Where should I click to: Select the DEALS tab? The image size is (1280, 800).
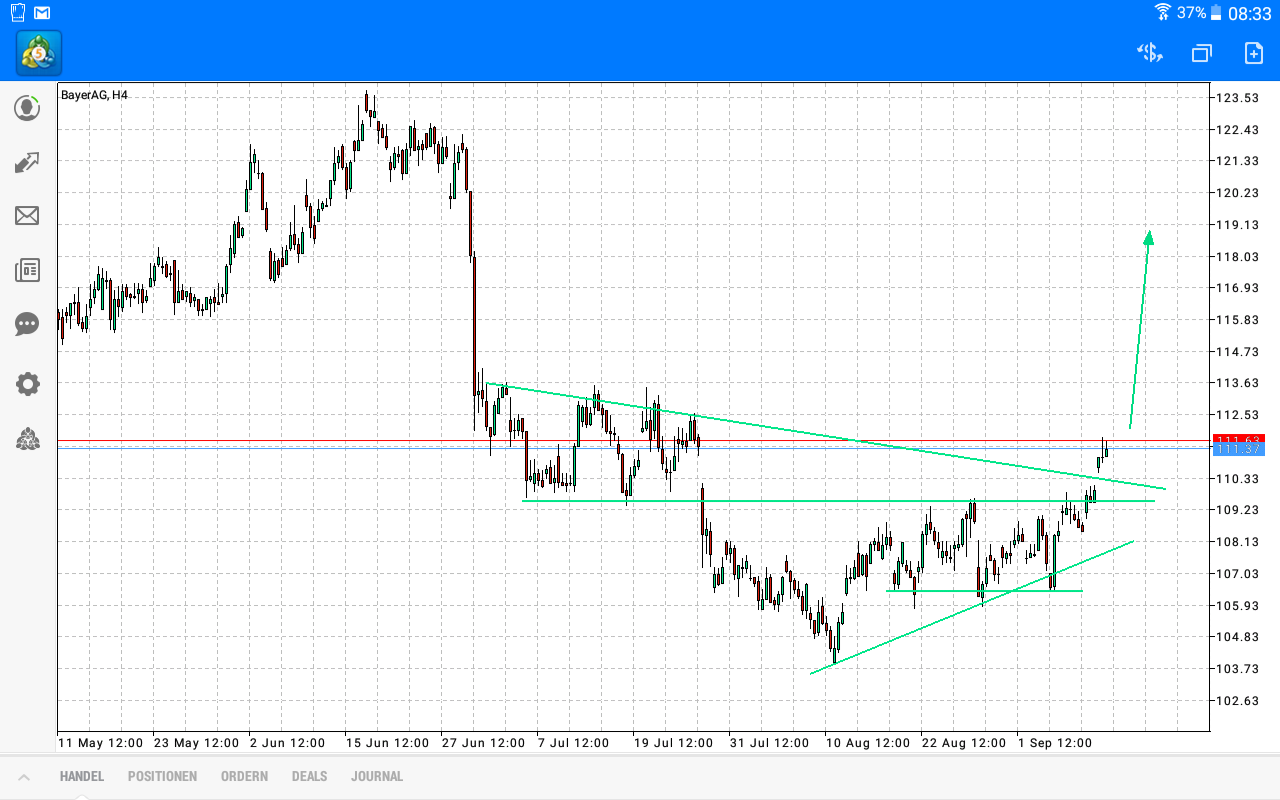309,776
